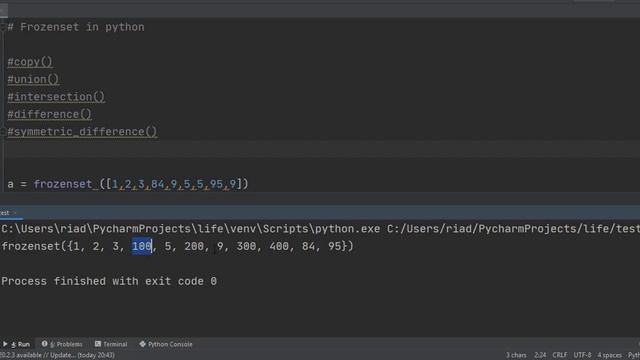Click the number 95 in the list
The height and width of the screenshot is (360, 640).
216,184
